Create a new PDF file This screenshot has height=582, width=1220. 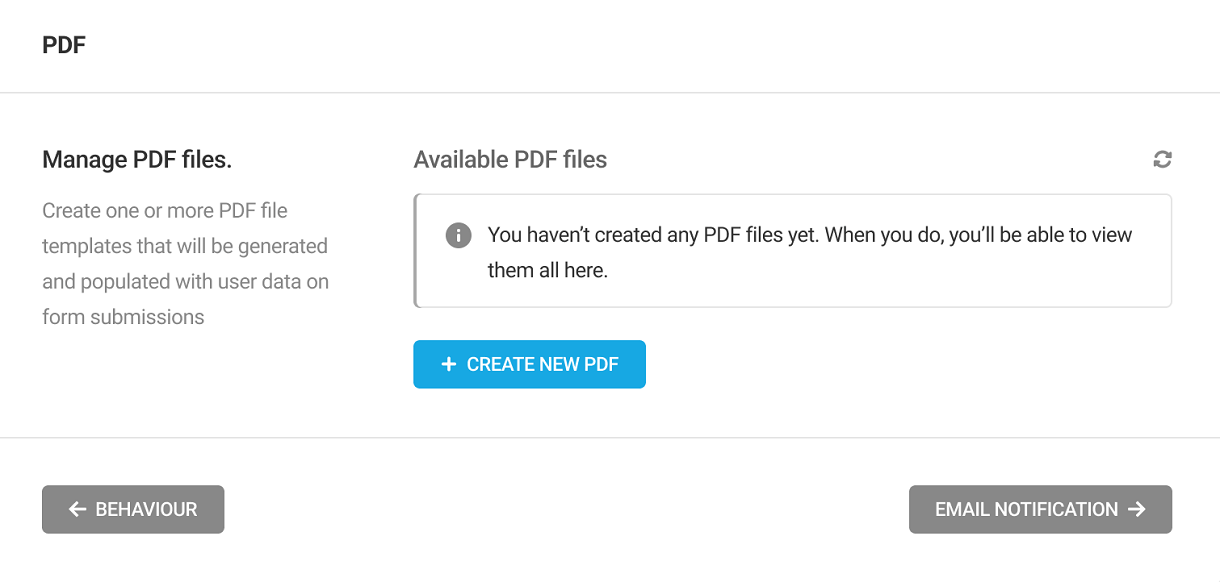(x=529, y=364)
